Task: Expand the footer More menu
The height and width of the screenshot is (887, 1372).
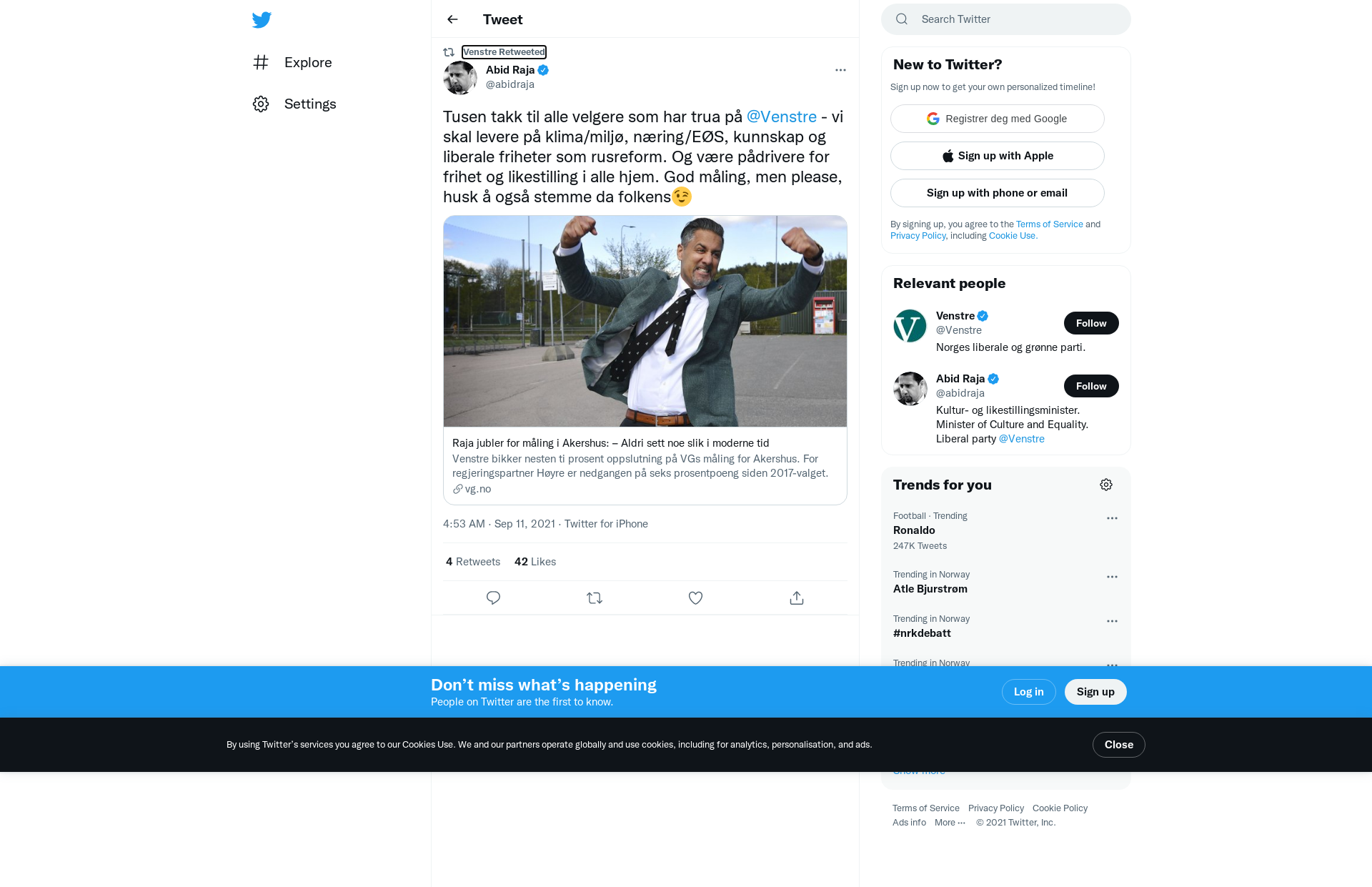Action: 950,823
